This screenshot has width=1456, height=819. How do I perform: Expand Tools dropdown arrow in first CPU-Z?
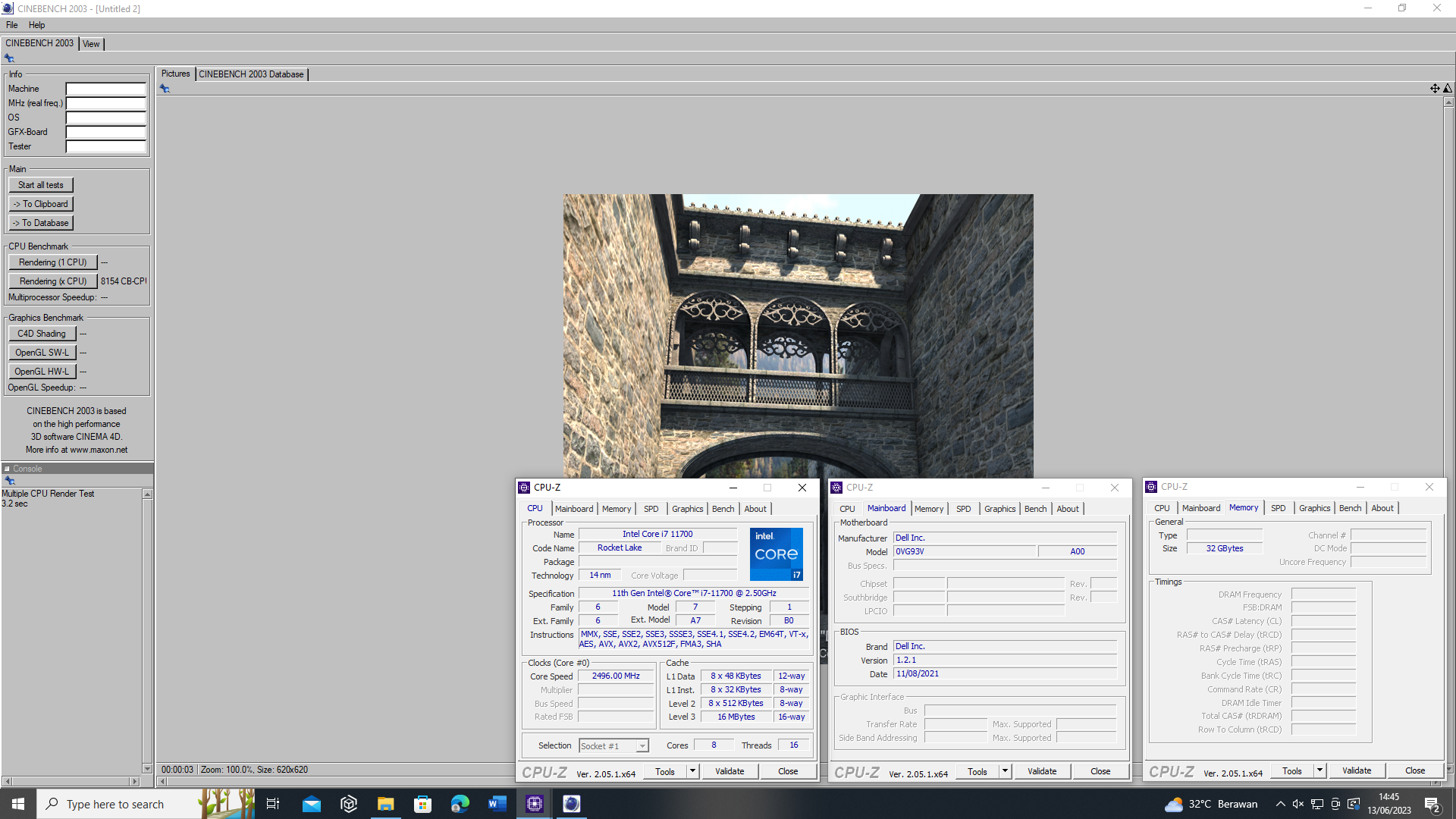point(692,771)
